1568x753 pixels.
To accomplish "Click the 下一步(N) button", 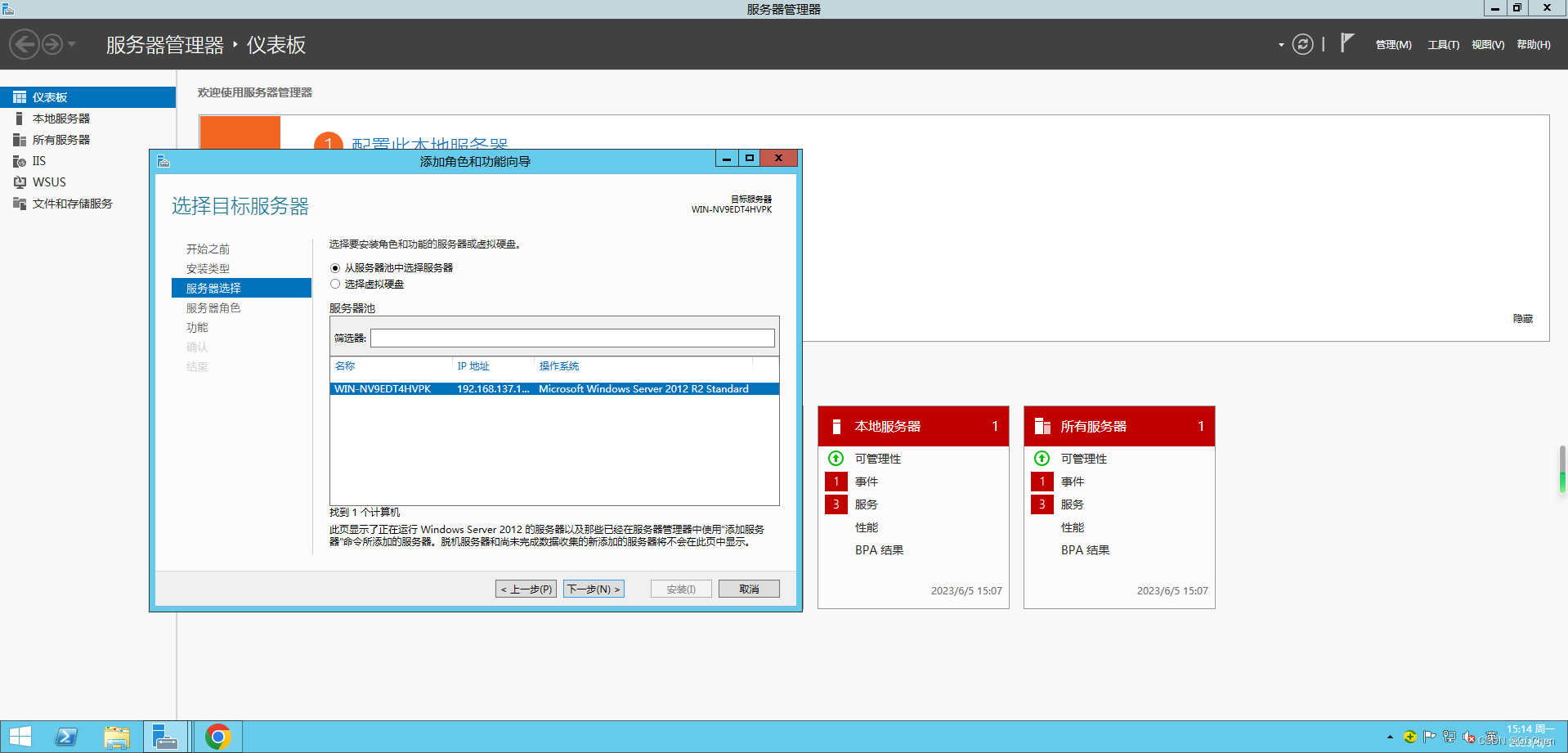I will (594, 589).
